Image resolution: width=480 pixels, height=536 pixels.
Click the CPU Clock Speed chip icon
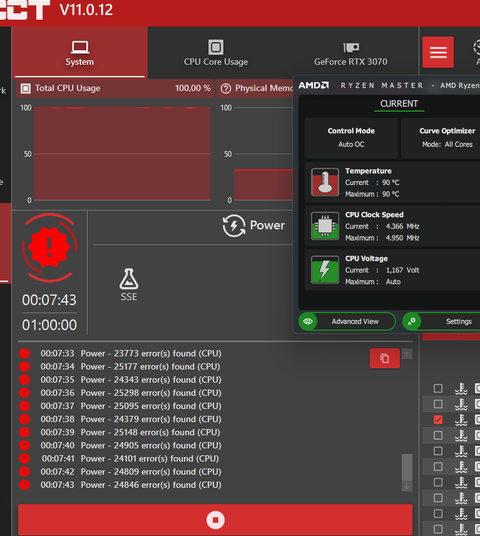325,226
